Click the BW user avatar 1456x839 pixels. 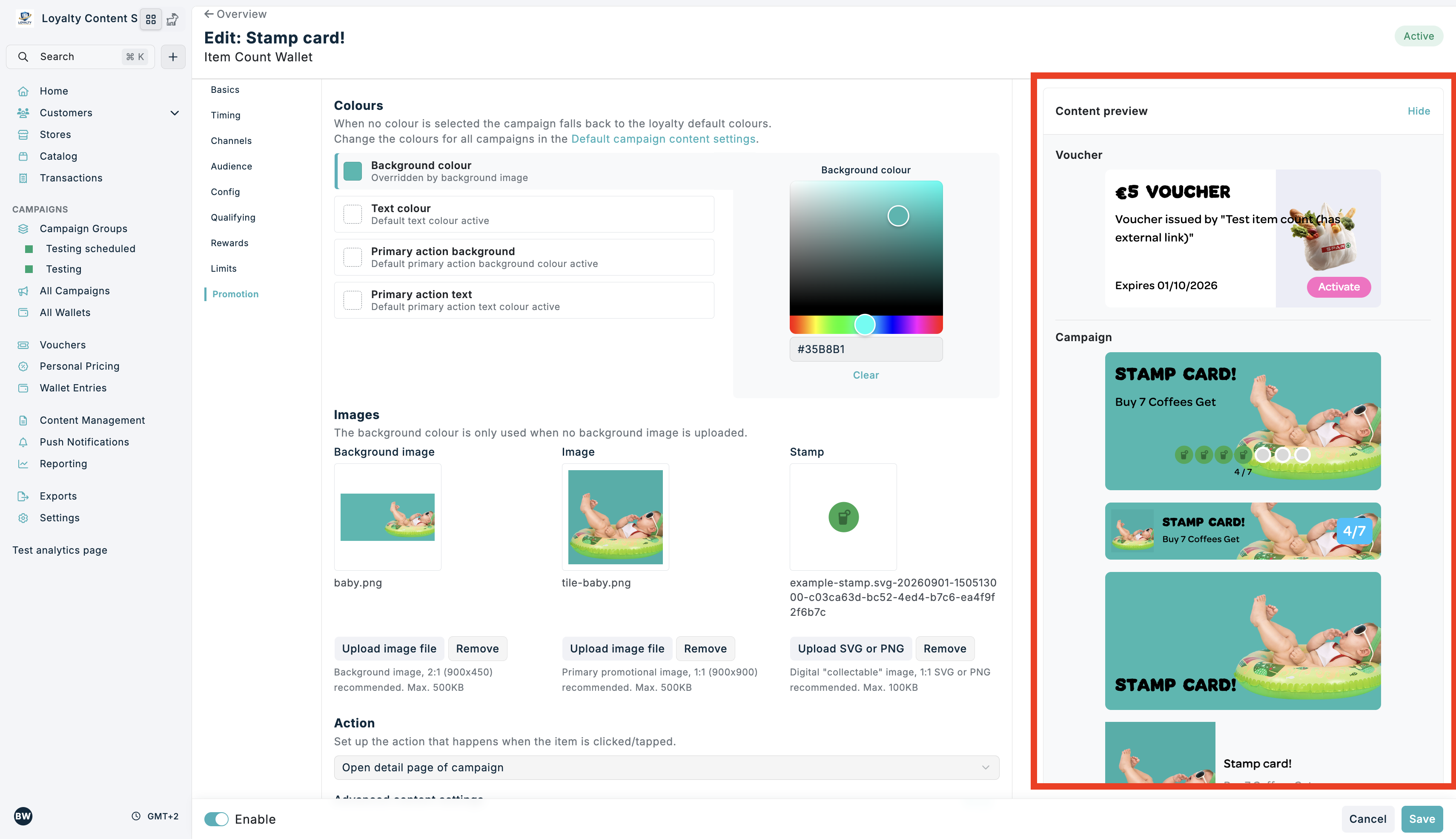[23, 816]
